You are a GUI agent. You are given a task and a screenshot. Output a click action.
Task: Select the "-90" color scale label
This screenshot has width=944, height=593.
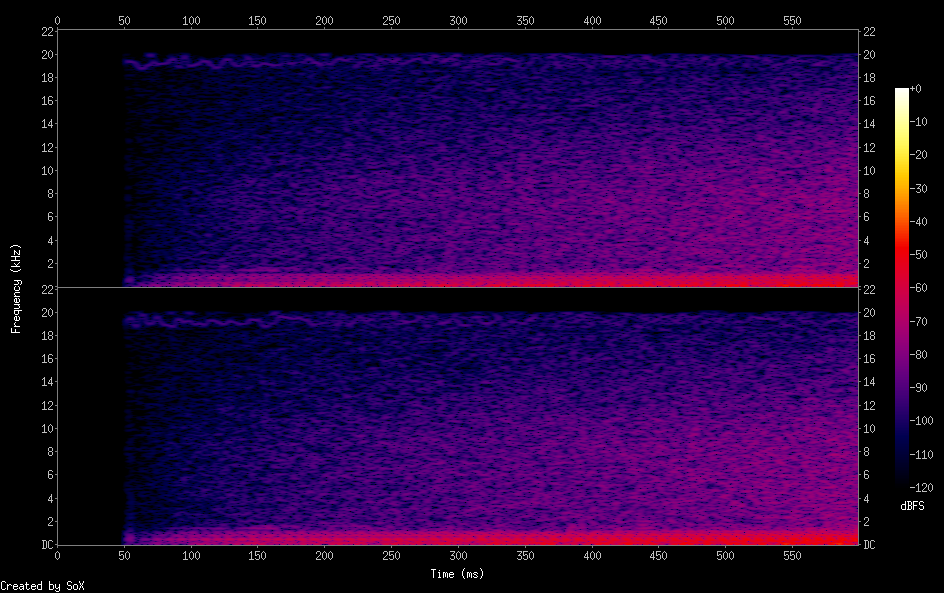coord(919,388)
